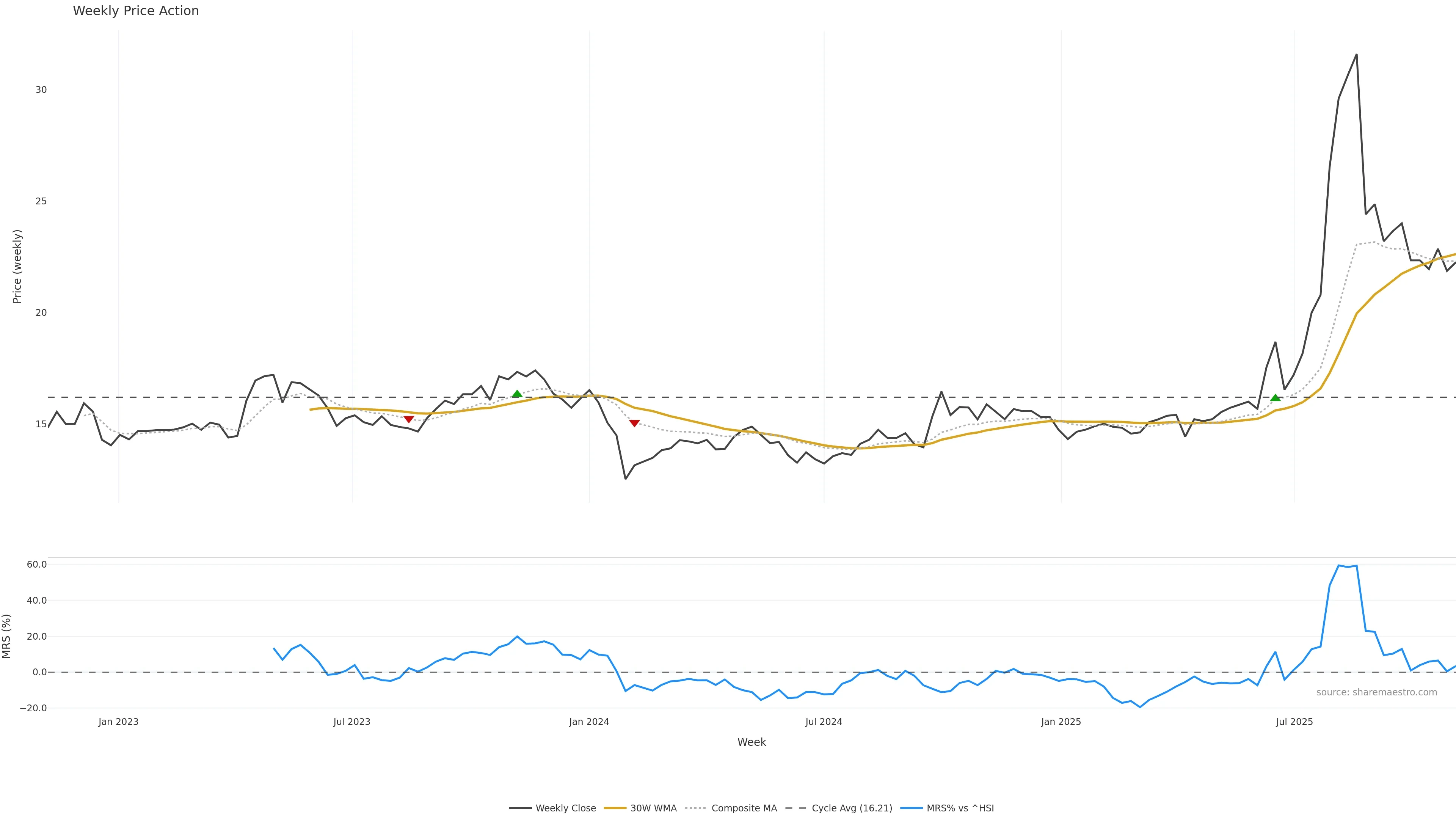
Task: Click the Jan 2024 x-axis label
Action: pyautogui.click(x=589, y=722)
